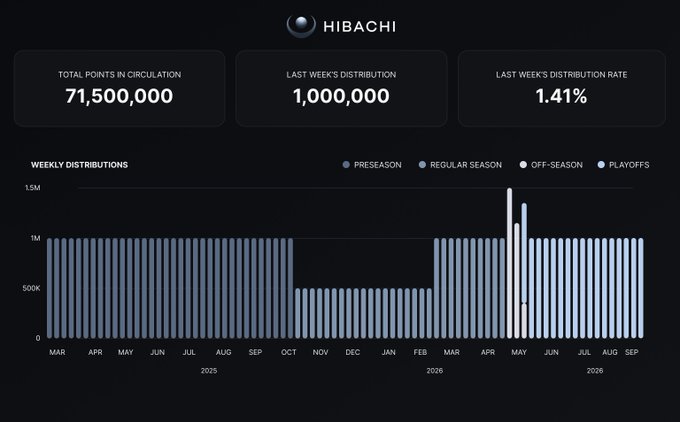Select the "LAST WEEK'S DISTRIBUTION RATE" label

coord(562,75)
